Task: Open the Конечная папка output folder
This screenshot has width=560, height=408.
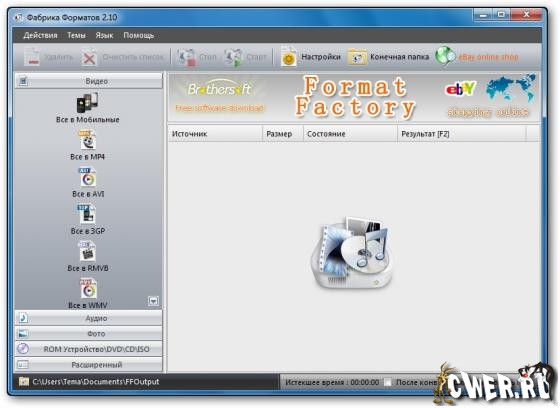Action: pos(389,57)
